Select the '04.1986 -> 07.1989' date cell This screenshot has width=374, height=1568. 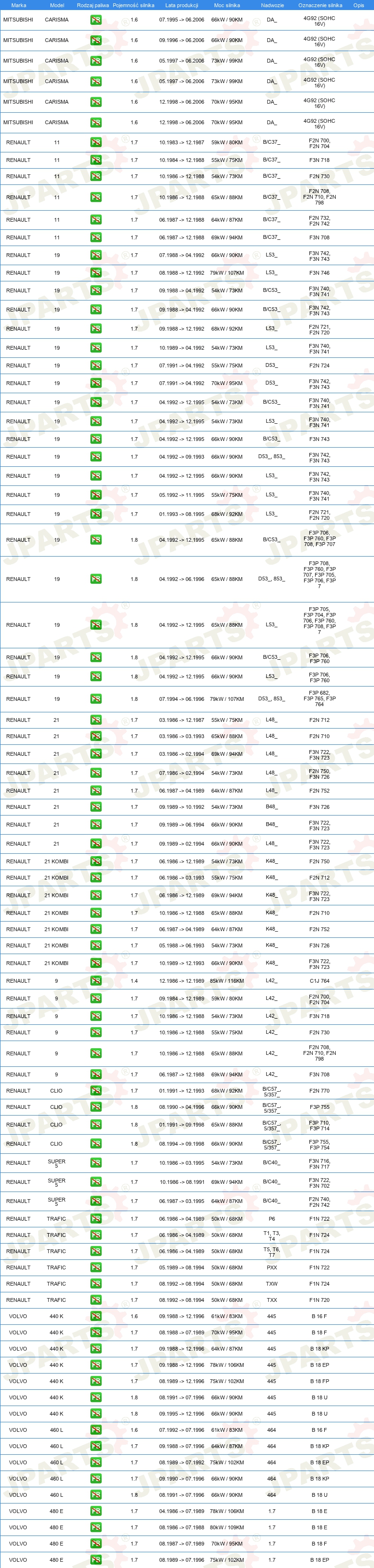click(x=182, y=1512)
